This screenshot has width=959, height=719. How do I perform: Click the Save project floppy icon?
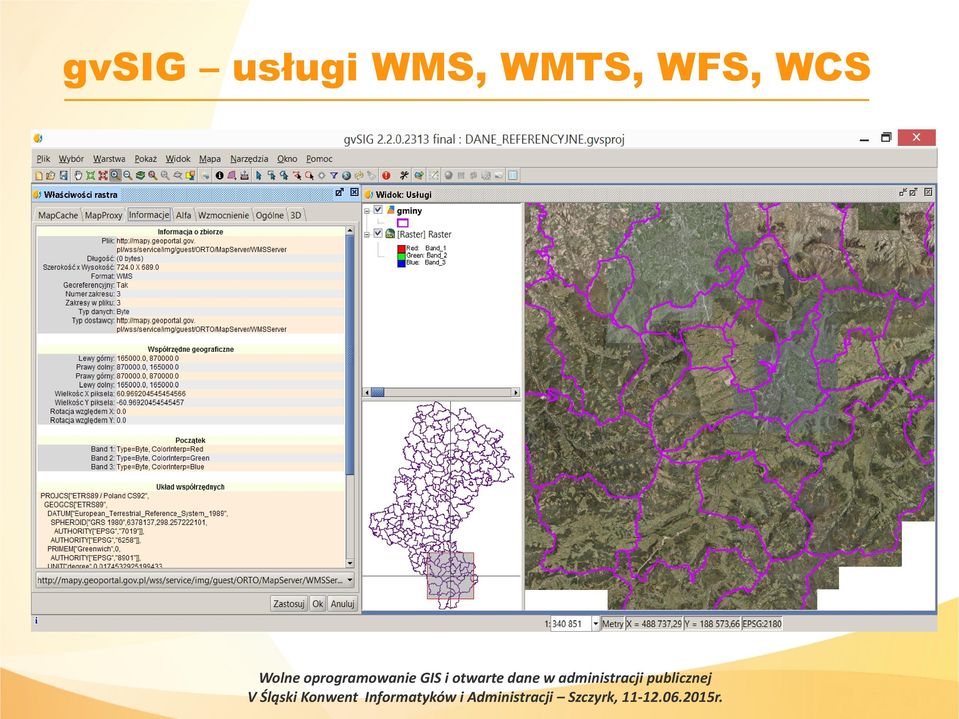[63, 175]
